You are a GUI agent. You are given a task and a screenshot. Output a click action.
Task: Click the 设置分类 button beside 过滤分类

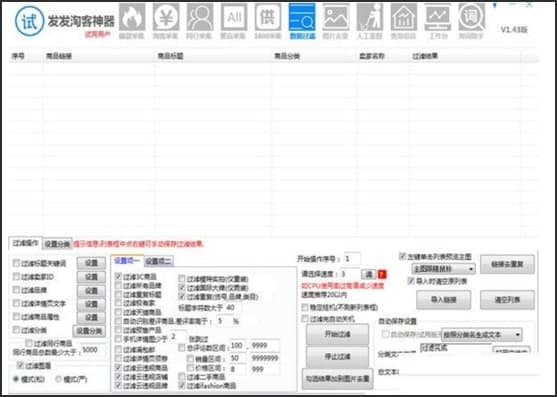(89, 331)
